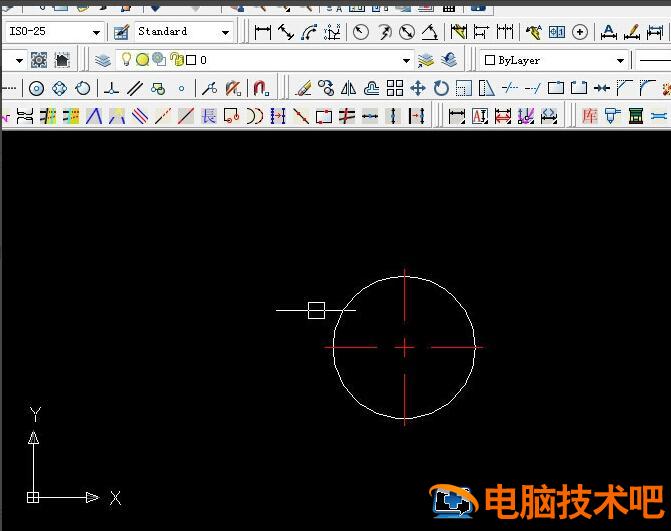Open the Tolerance tool

[557, 32]
